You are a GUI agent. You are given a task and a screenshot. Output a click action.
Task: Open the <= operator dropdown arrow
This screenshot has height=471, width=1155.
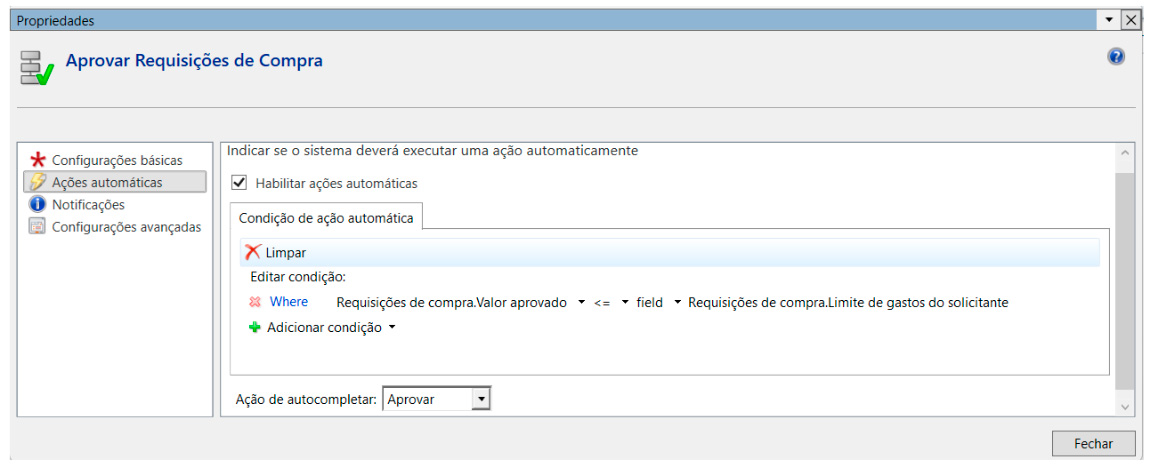pyautogui.click(x=624, y=302)
